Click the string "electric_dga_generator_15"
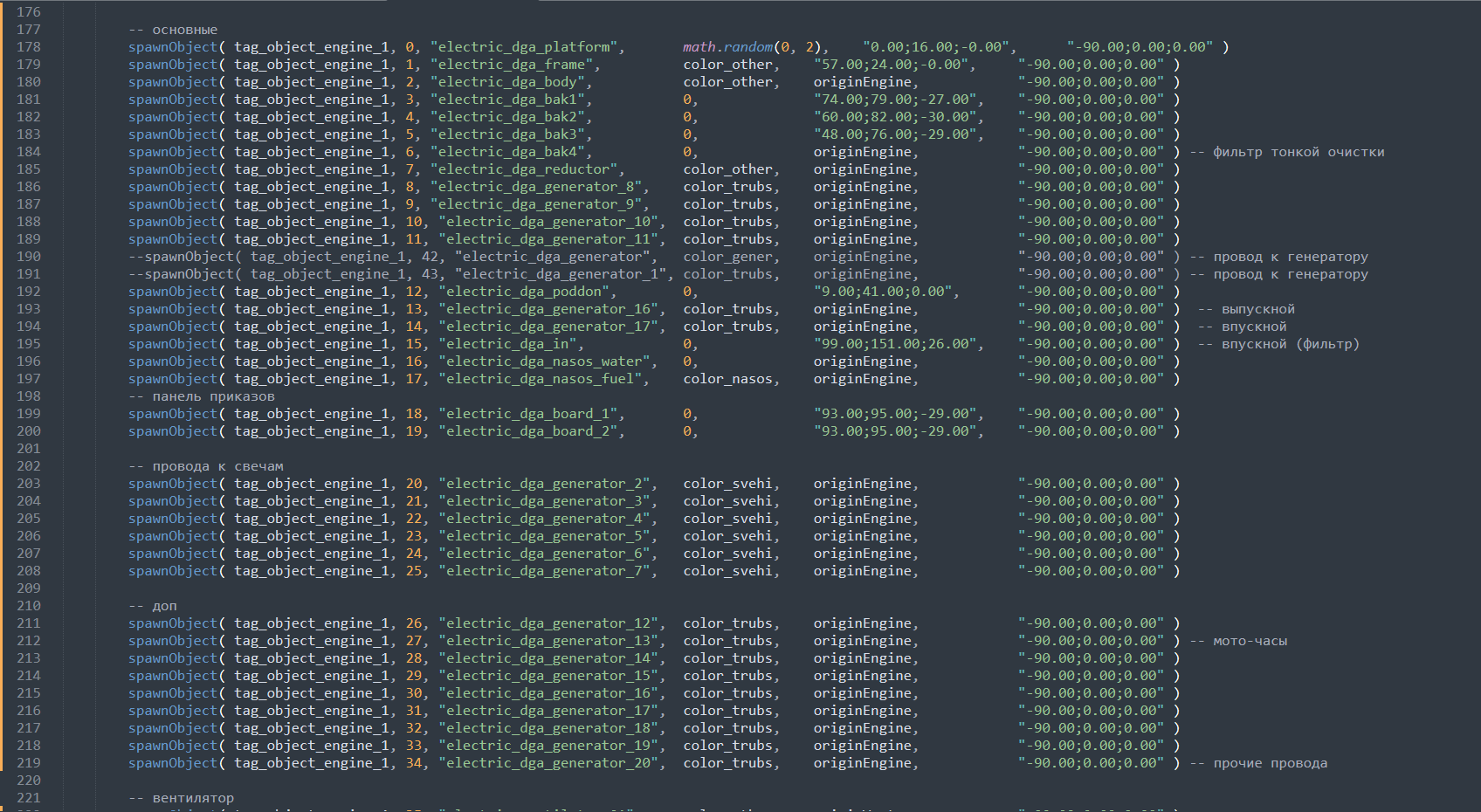This screenshot has width=1481, height=812. click(548, 676)
